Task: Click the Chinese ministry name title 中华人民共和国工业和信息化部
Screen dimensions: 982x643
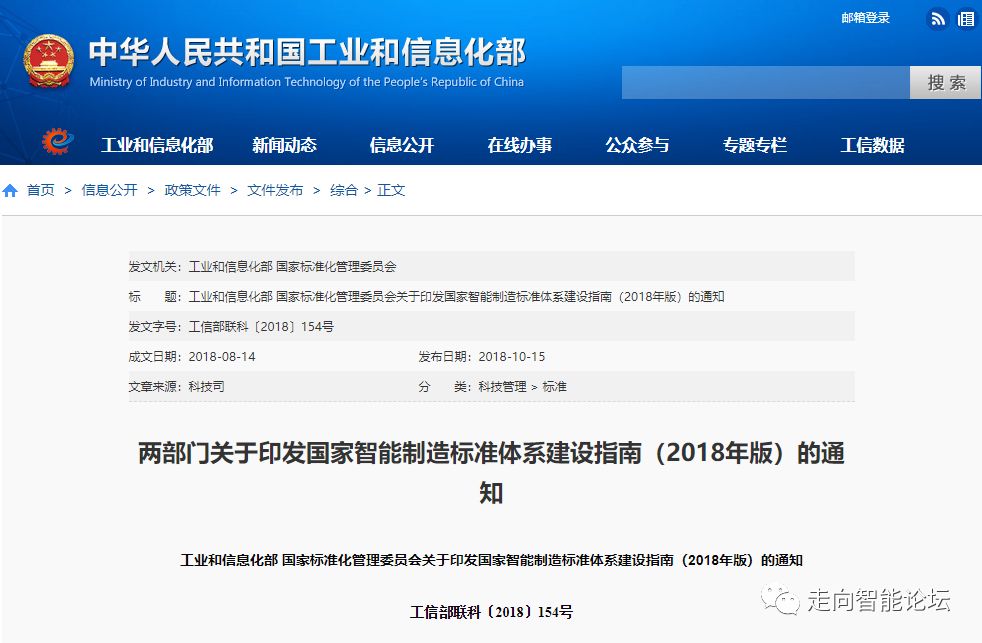Action: click(x=307, y=51)
